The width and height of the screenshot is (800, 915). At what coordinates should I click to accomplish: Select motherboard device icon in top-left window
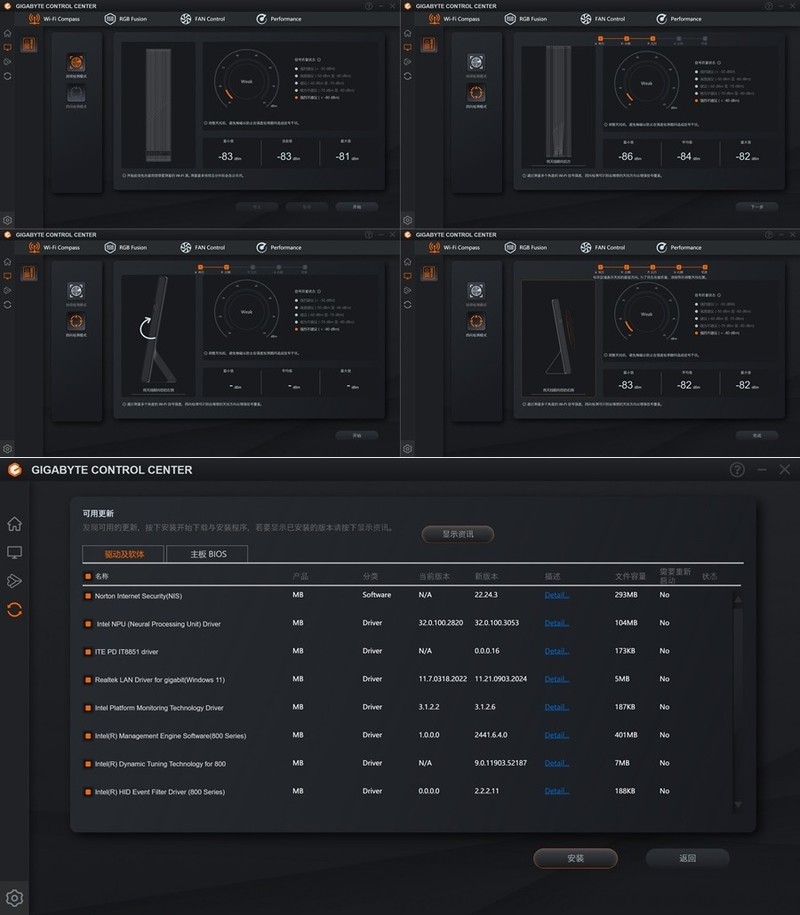29,44
